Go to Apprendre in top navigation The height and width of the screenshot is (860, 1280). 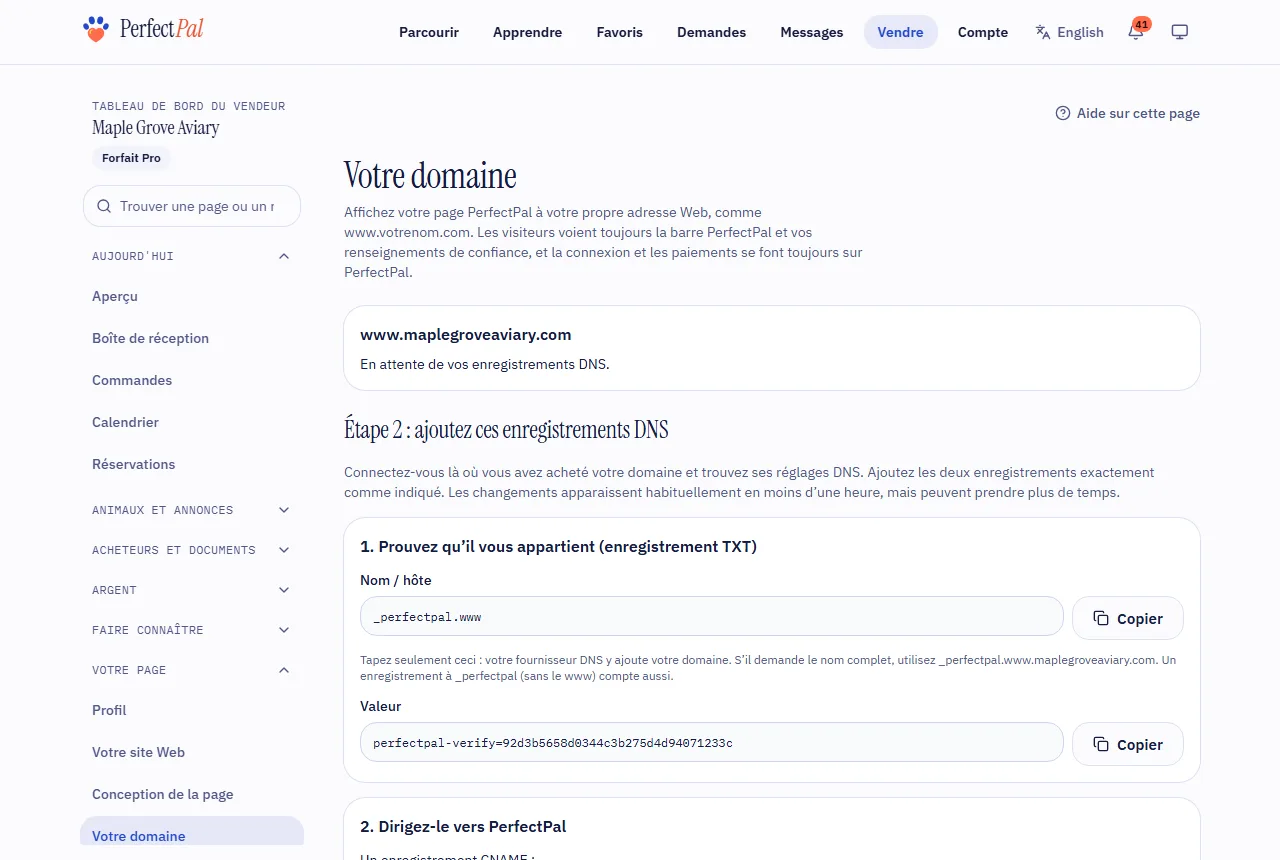click(x=527, y=32)
